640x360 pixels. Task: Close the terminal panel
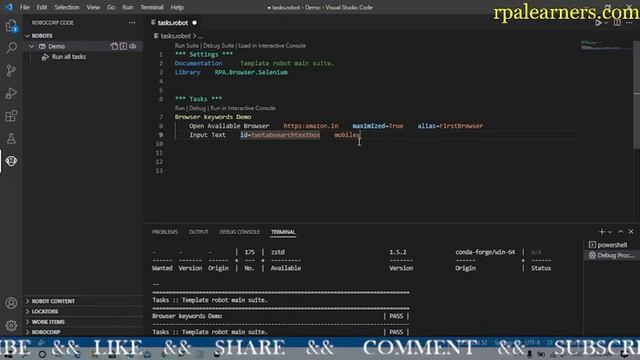click(x=631, y=231)
